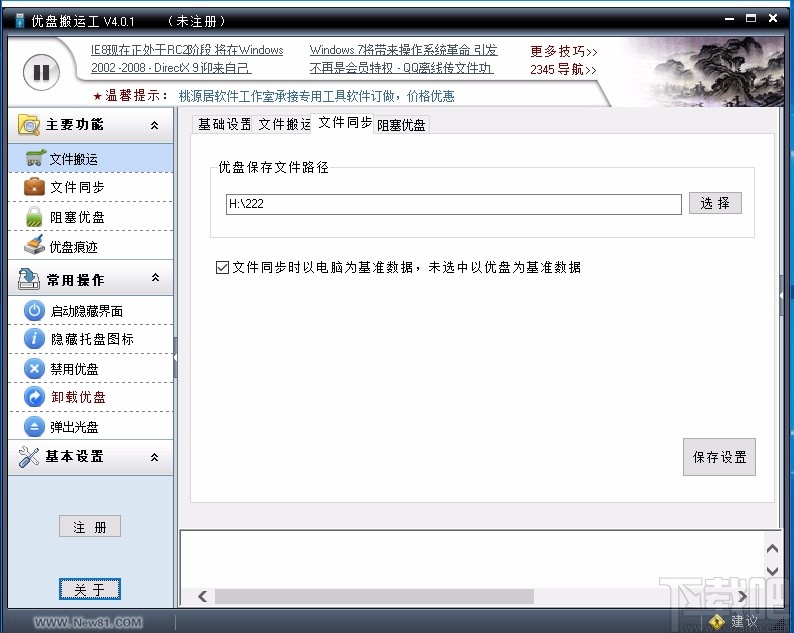Screen dimensions: 794x633
Task: Click the 保存设置 button
Action: [x=719, y=457]
